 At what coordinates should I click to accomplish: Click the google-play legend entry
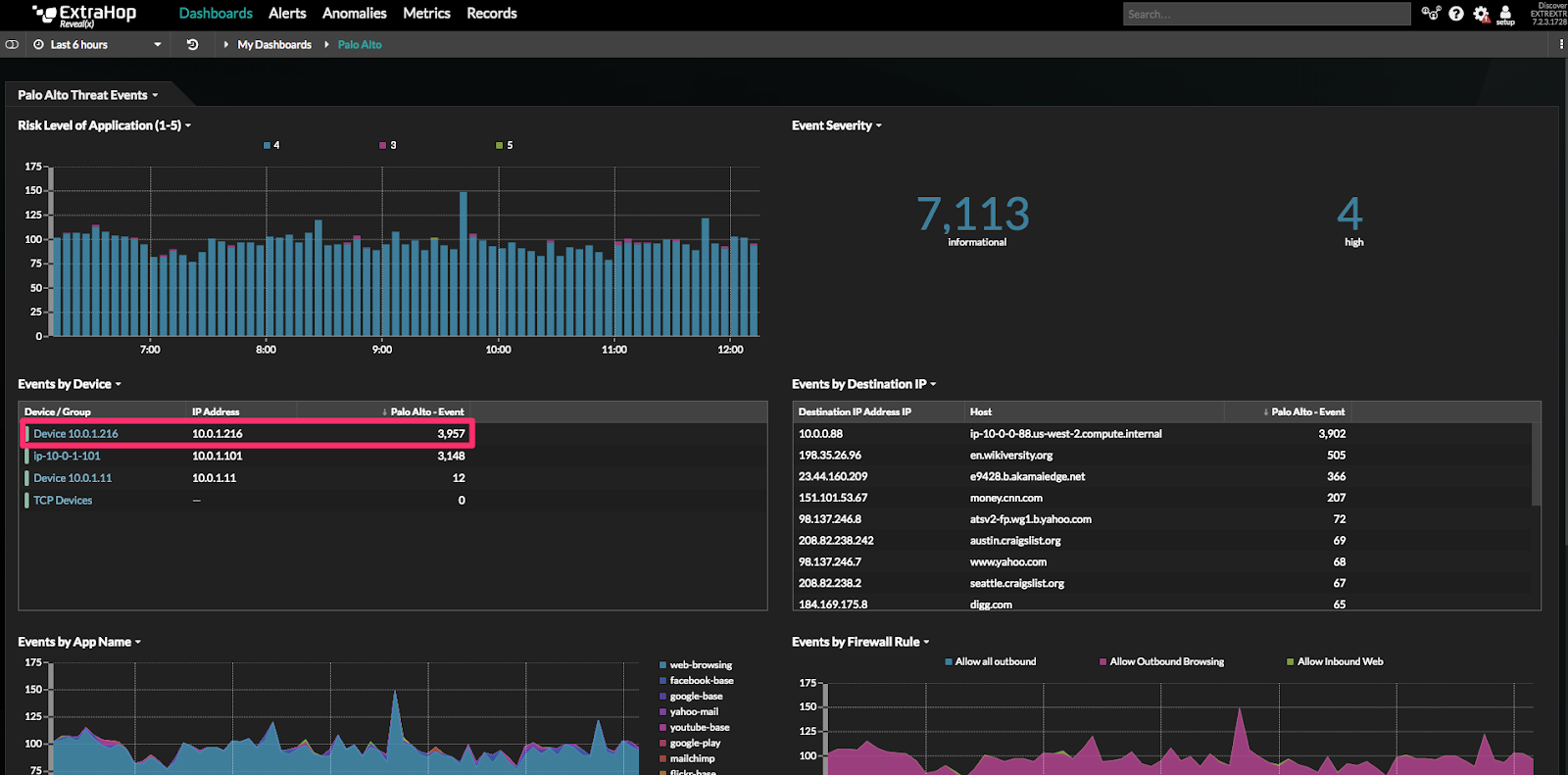tap(690, 744)
